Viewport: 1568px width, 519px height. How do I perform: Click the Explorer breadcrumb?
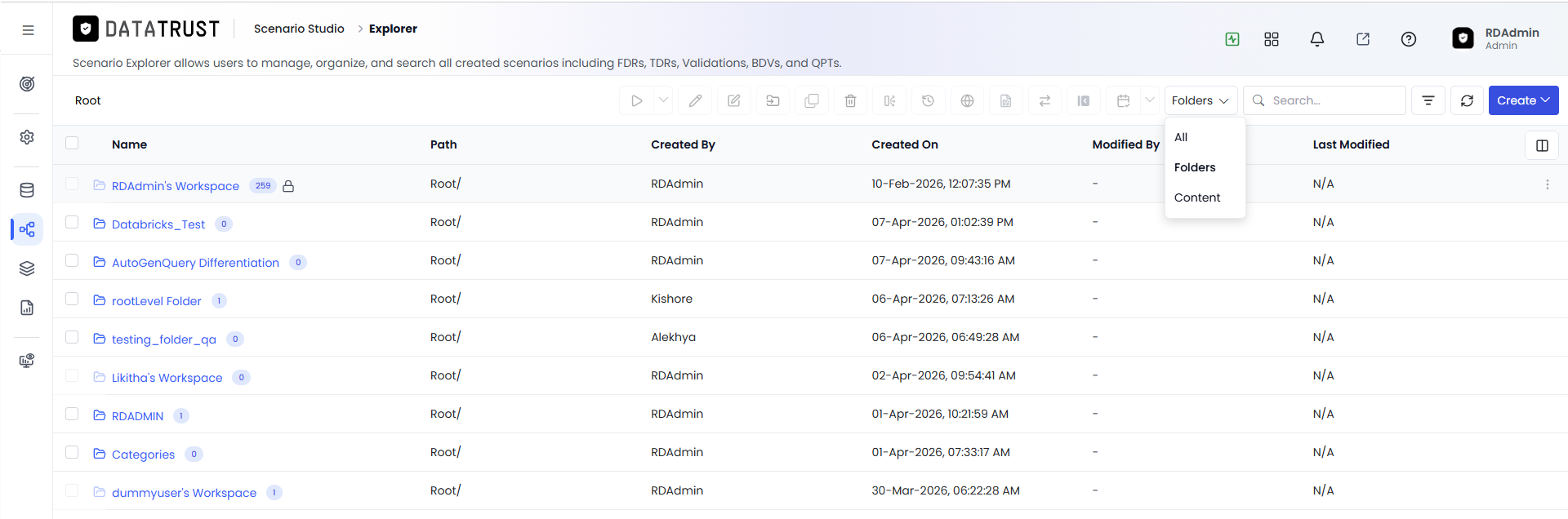(393, 29)
